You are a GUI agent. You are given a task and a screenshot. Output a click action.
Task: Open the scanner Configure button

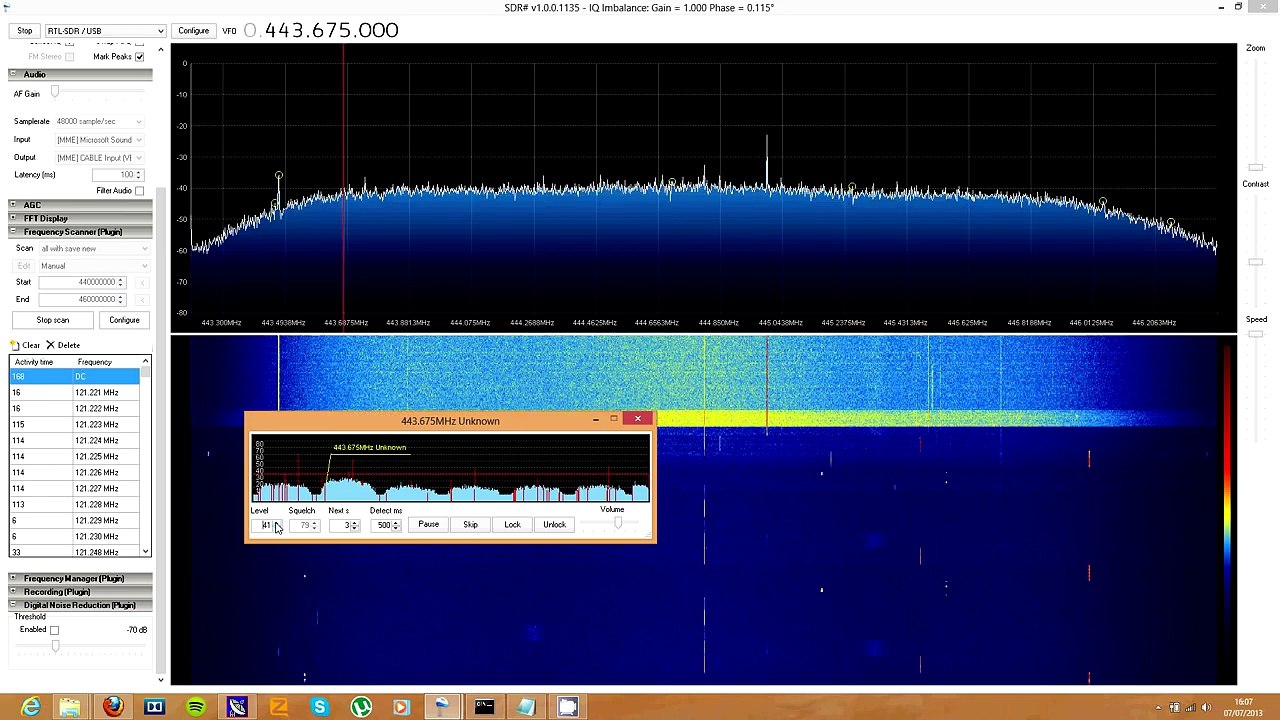[x=124, y=320]
